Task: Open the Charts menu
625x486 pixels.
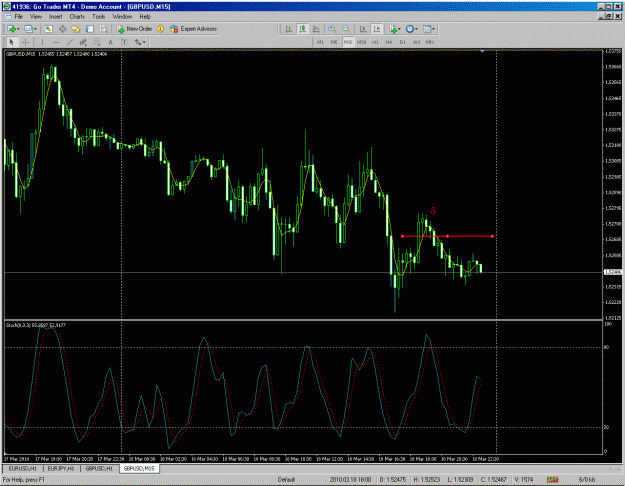Action: coord(77,17)
